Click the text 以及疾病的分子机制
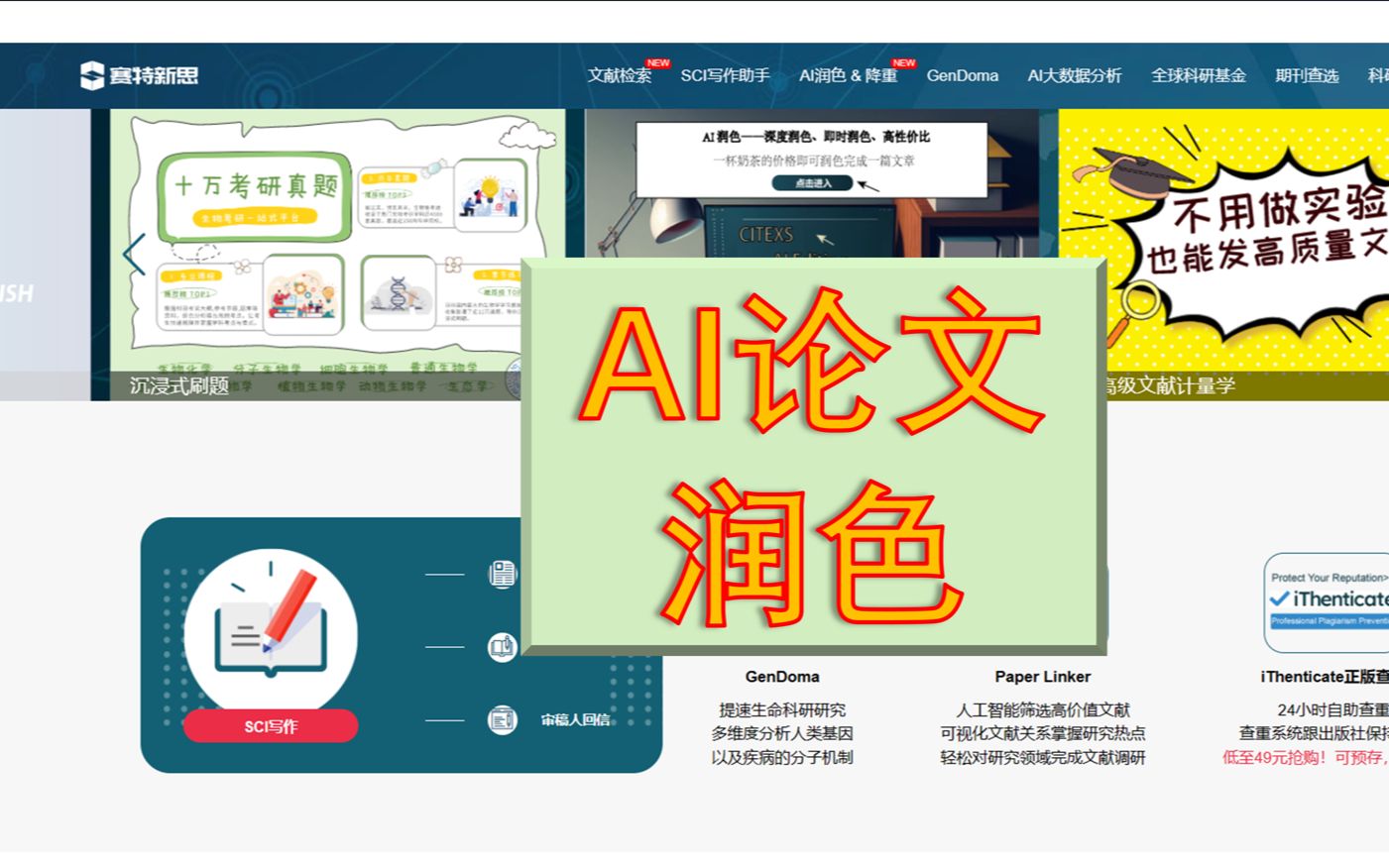Viewport: 1389px width, 868px height. click(x=782, y=758)
